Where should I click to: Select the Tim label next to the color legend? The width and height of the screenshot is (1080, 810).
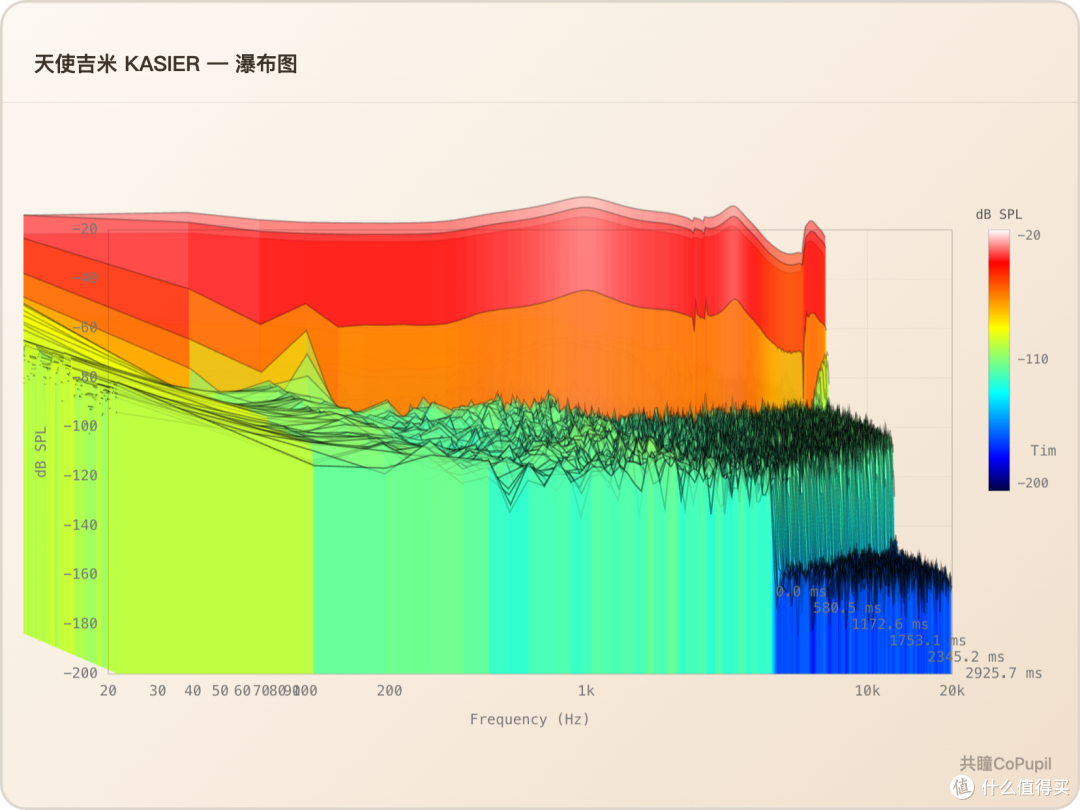pos(1043,450)
